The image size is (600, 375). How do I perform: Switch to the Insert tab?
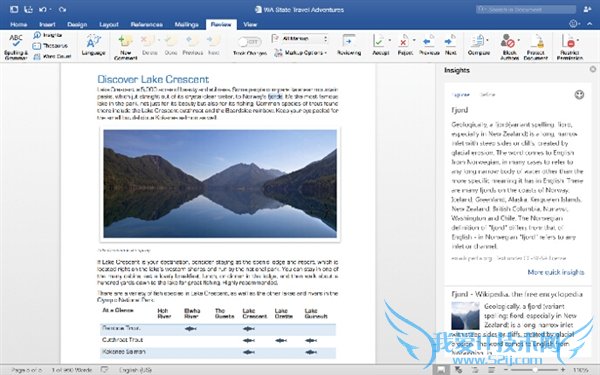47,24
